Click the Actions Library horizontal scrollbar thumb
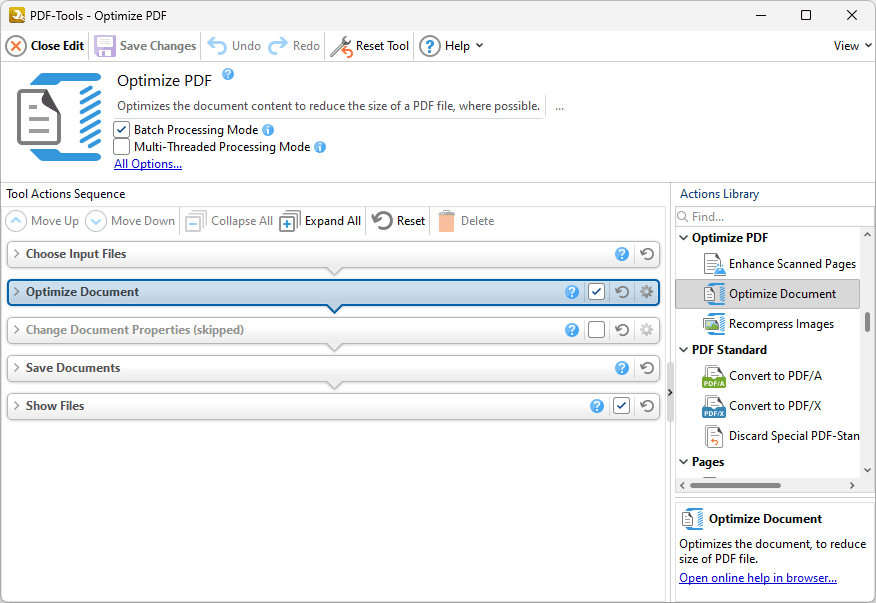 coord(735,486)
